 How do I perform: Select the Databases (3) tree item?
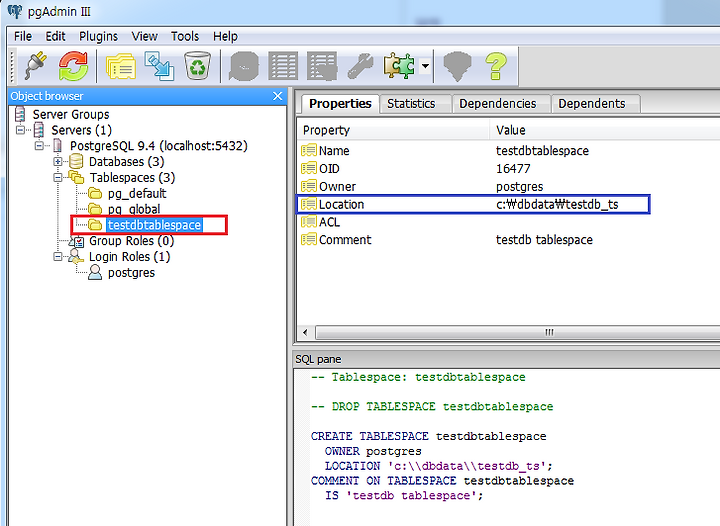click(x=126, y=162)
